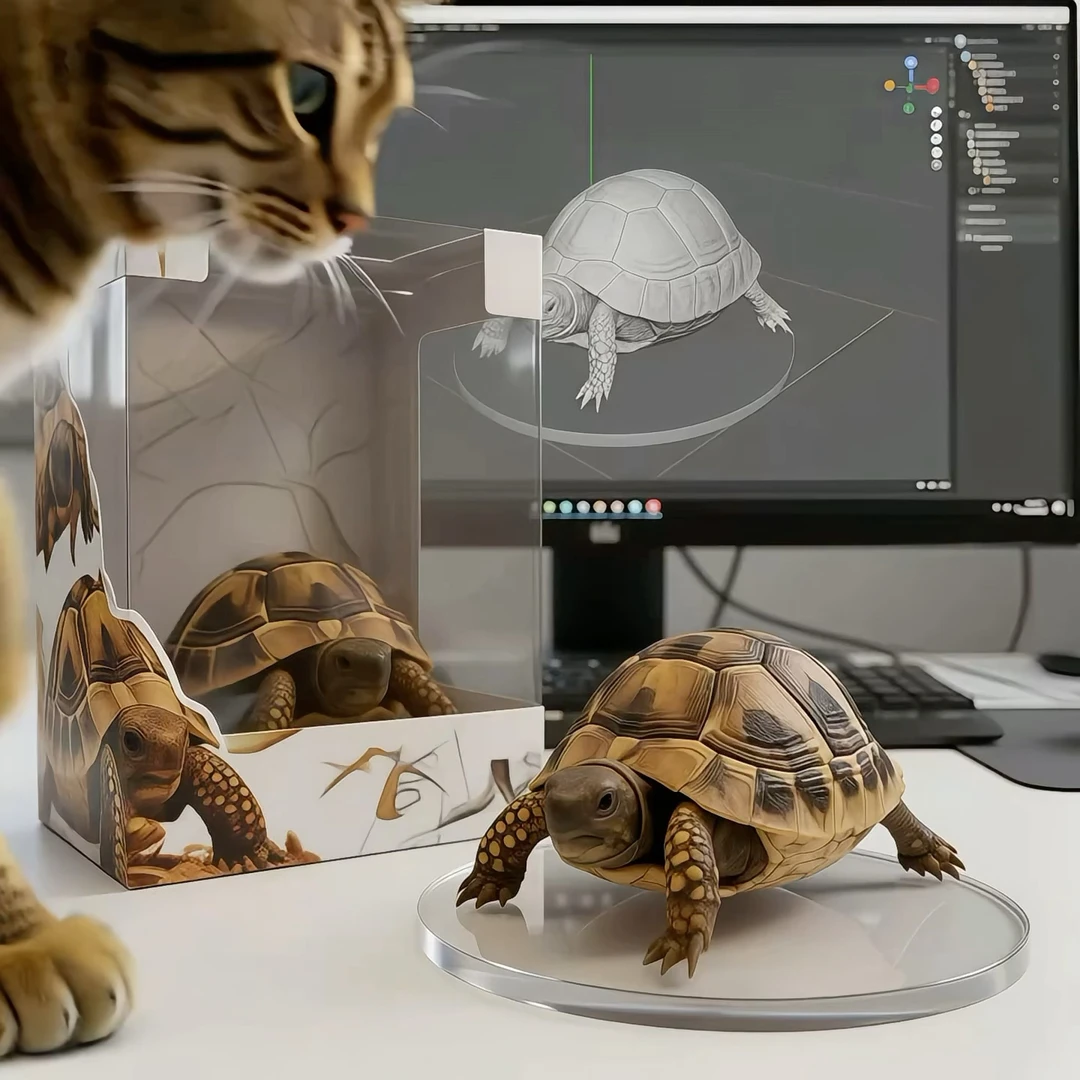Select the last orange-icon object in the outliner
The height and width of the screenshot is (1080, 1080).
[985, 180]
